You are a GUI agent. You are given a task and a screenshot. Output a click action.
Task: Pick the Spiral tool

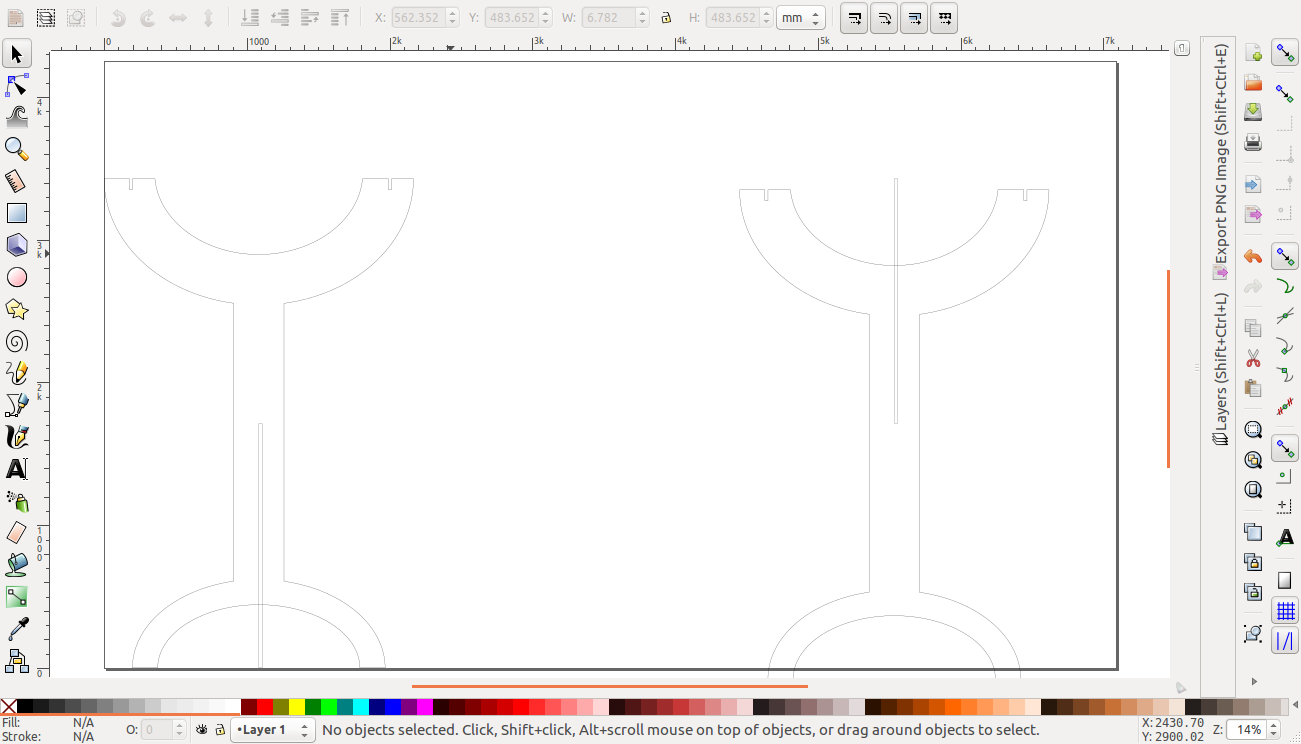point(17,341)
